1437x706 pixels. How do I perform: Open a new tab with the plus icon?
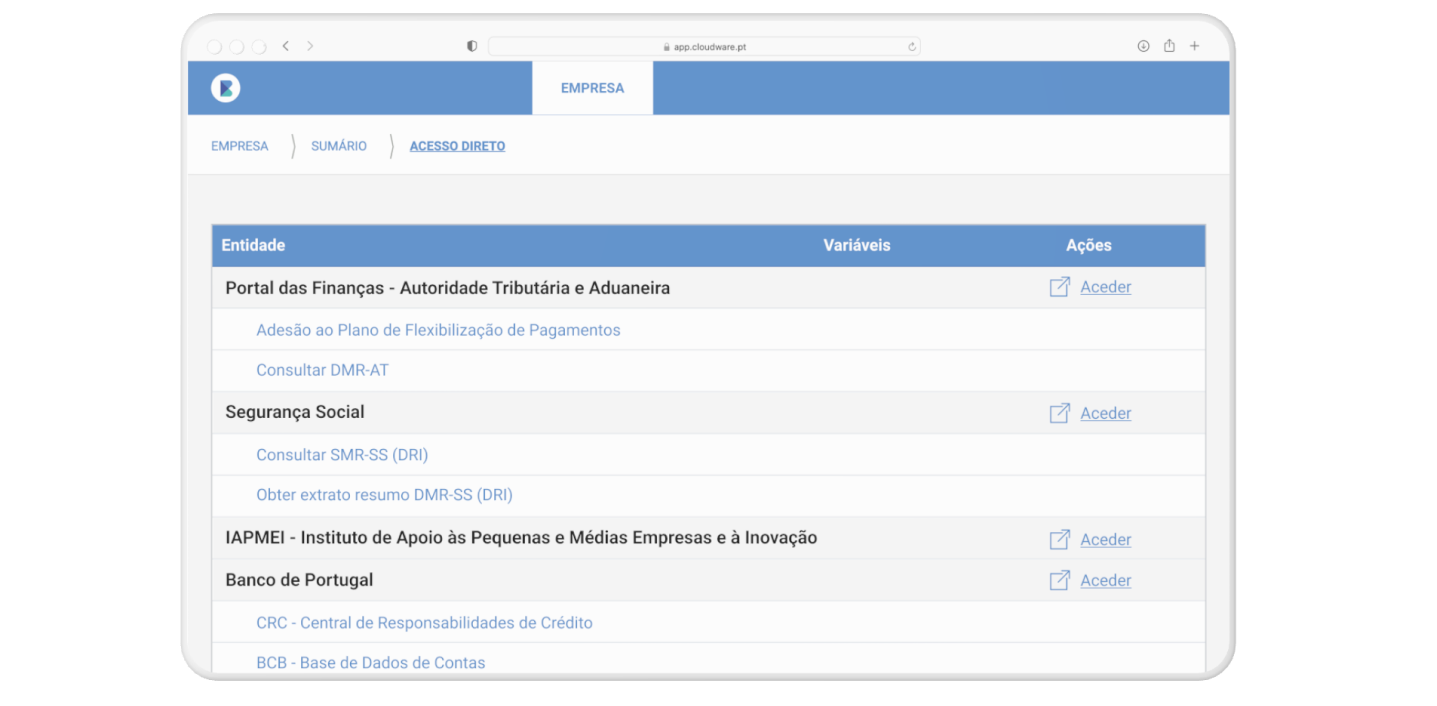[1194, 46]
